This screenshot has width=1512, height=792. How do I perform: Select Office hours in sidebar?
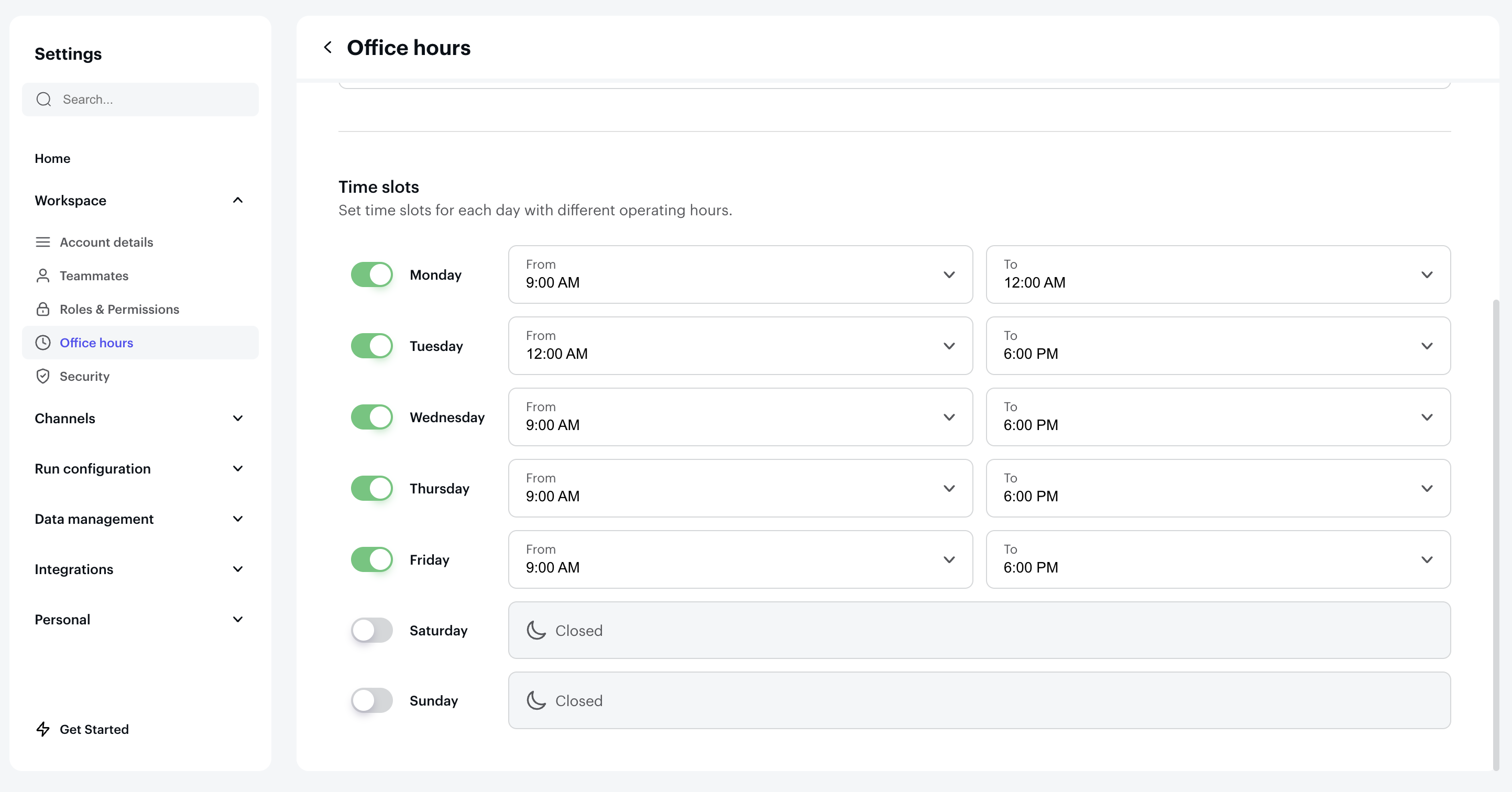[x=140, y=343]
